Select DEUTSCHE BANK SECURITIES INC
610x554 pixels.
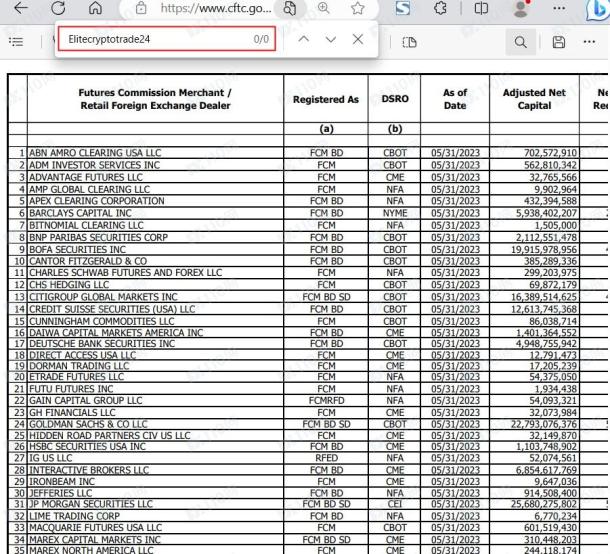pyautogui.click(x=102, y=344)
